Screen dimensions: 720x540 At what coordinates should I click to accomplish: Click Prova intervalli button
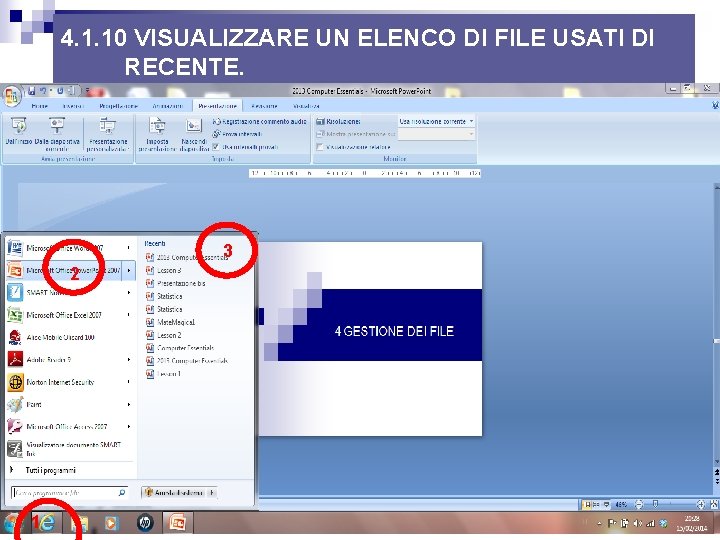click(x=237, y=134)
